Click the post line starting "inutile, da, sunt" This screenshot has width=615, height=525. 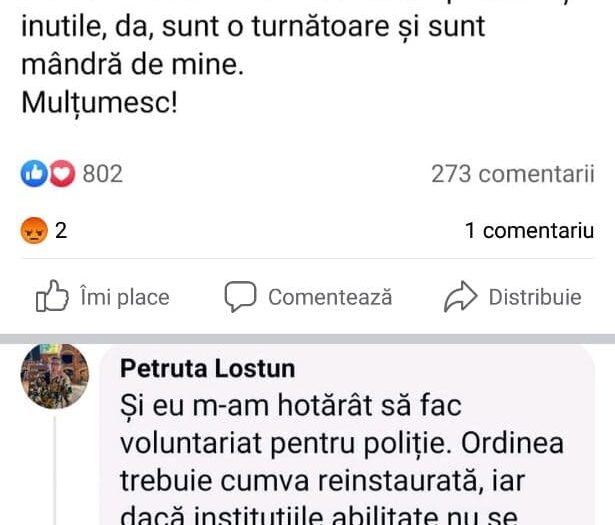[252, 26]
